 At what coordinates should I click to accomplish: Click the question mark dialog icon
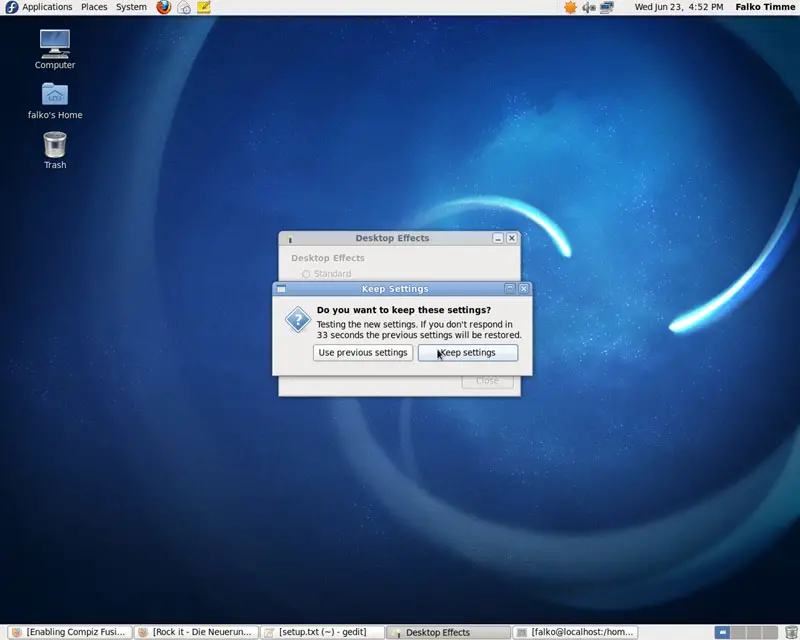click(297, 319)
